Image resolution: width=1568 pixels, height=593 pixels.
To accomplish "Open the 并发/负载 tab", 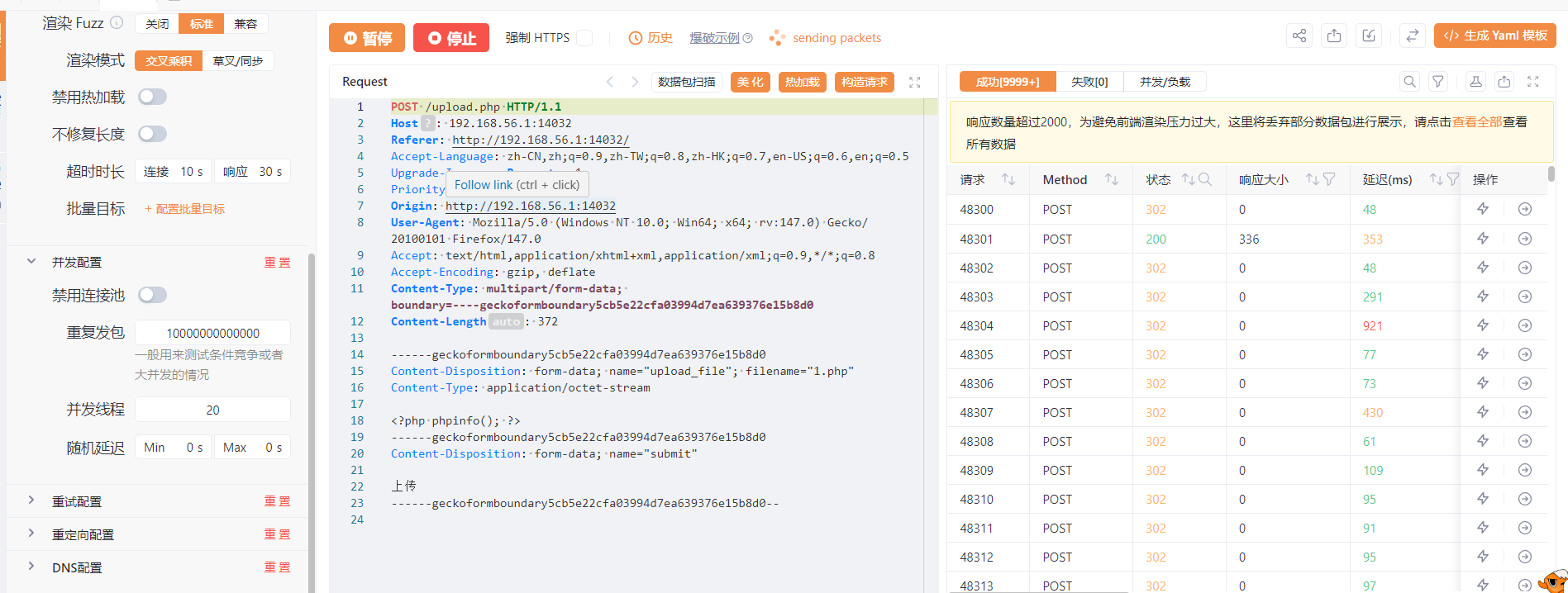I will [1165, 82].
